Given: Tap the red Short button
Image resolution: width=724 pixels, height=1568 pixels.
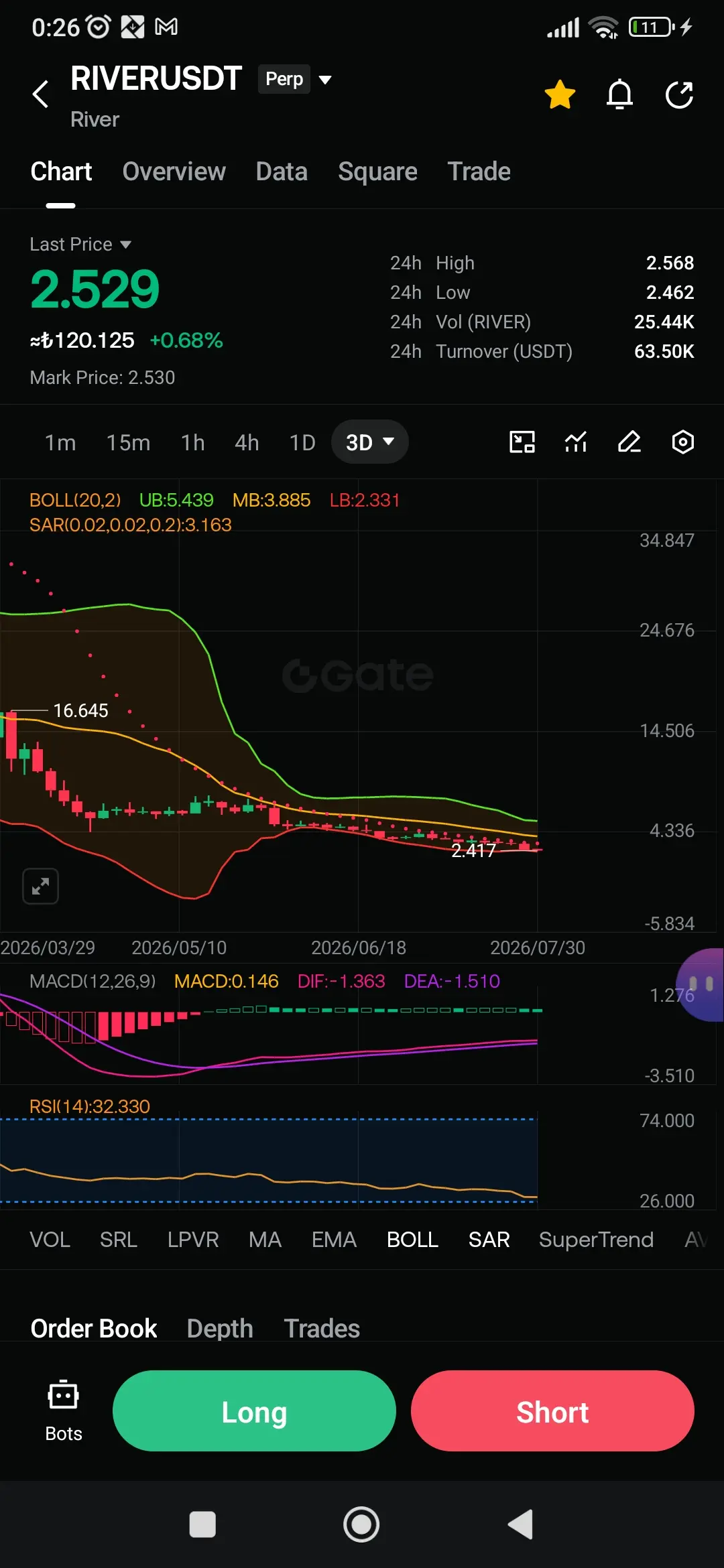Looking at the screenshot, I should click(552, 1411).
